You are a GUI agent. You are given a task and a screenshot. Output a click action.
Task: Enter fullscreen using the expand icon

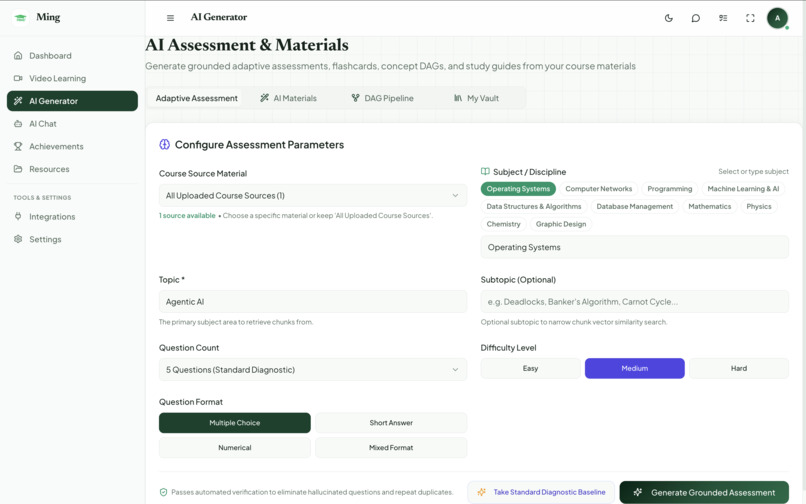pyautogui.click(x=750, y=18)
